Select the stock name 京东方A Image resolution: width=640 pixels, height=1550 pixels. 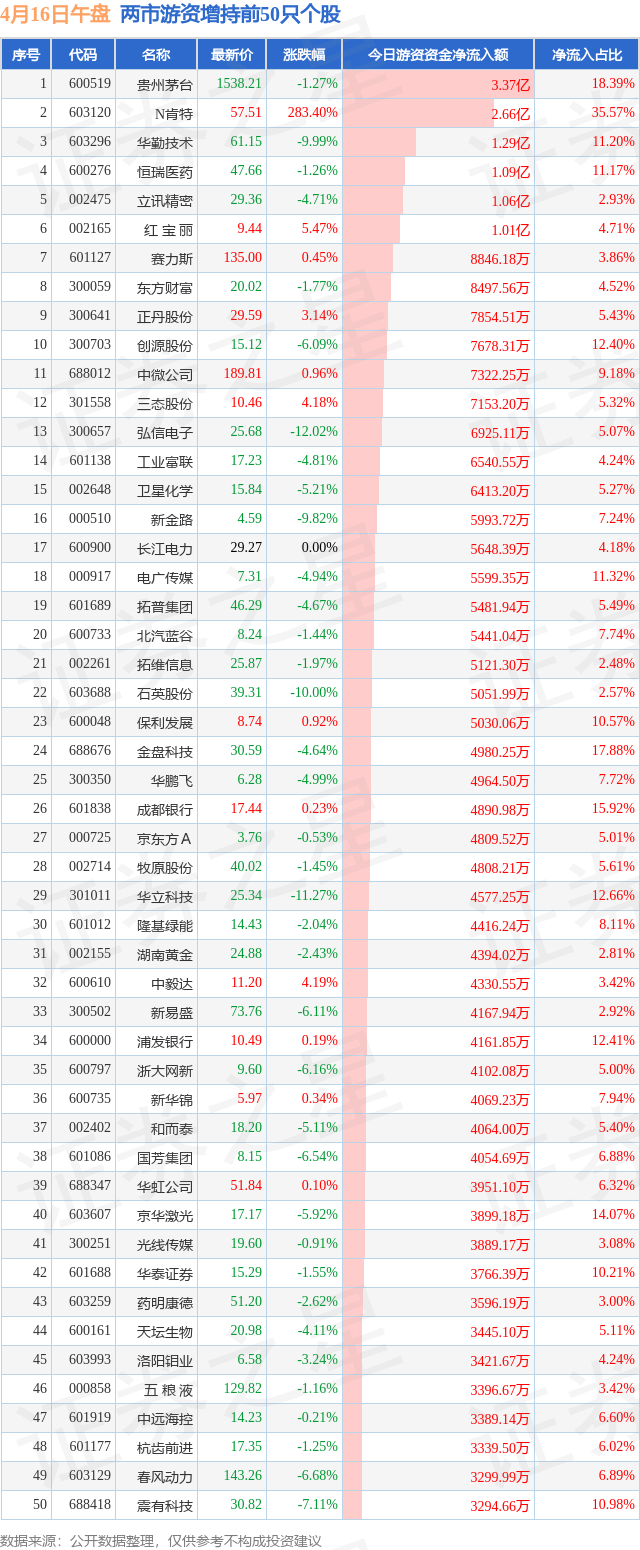coord(165,838)
